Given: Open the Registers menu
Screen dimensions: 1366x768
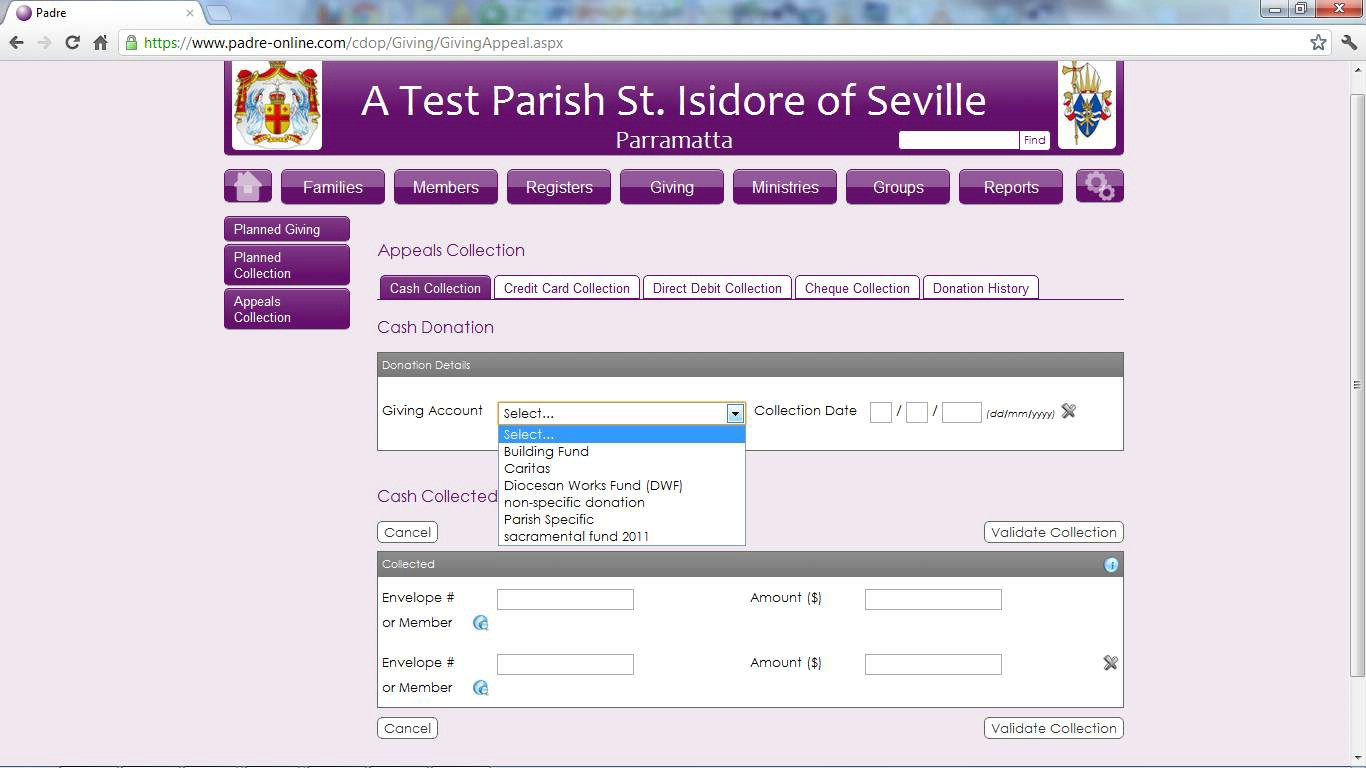Looking at the screenshot, I should pos(559,187).
